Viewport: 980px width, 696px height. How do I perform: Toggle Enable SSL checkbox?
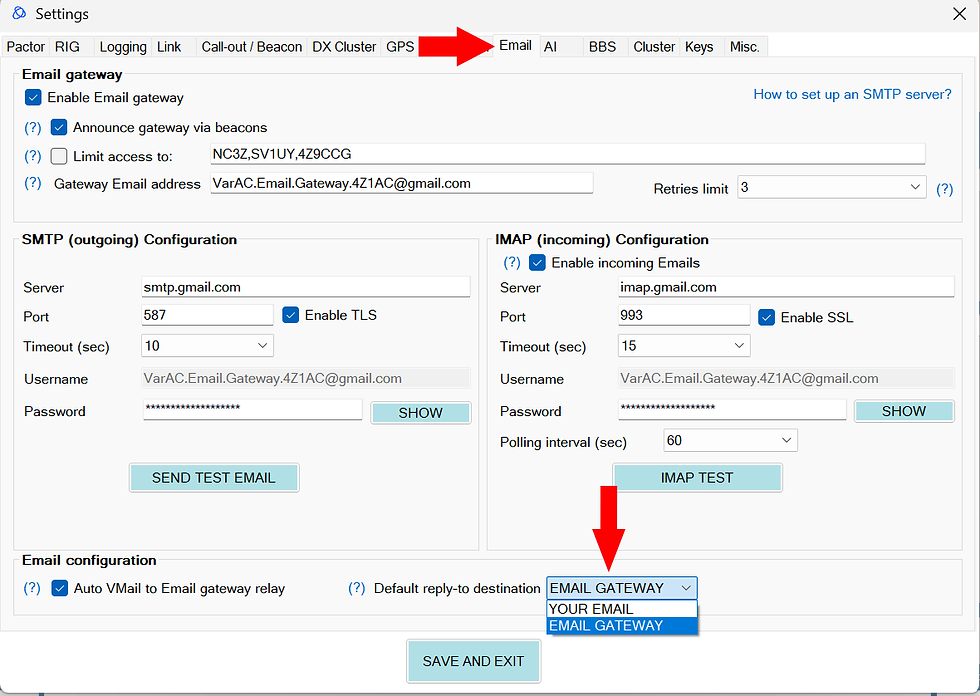766,317
